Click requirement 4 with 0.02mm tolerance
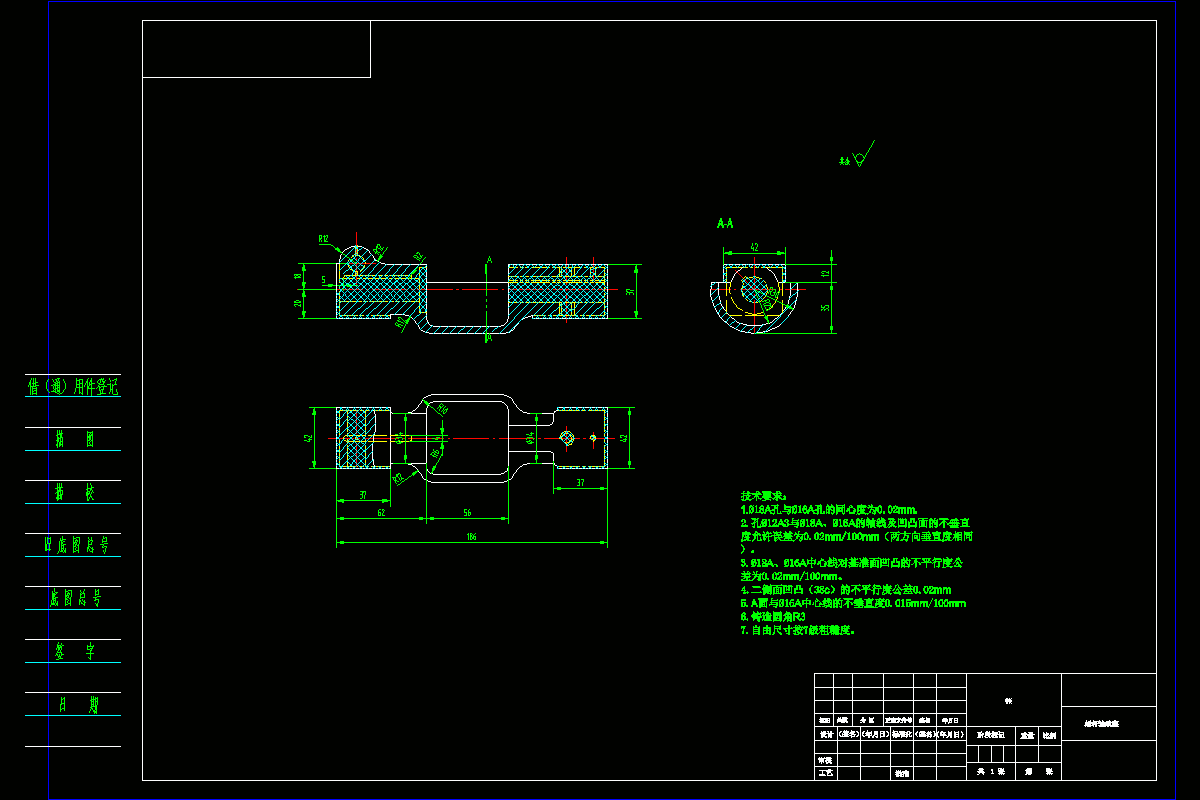Image resolution: width=1200 pixels, height=800 pixels. click(845, 590)
